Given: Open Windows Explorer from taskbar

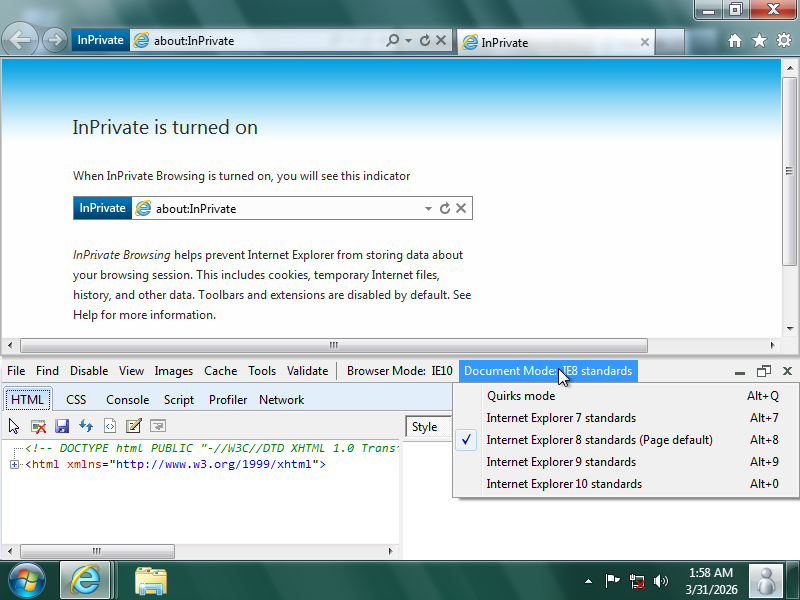Looking at the screenshot, I should tap(151, 581).
